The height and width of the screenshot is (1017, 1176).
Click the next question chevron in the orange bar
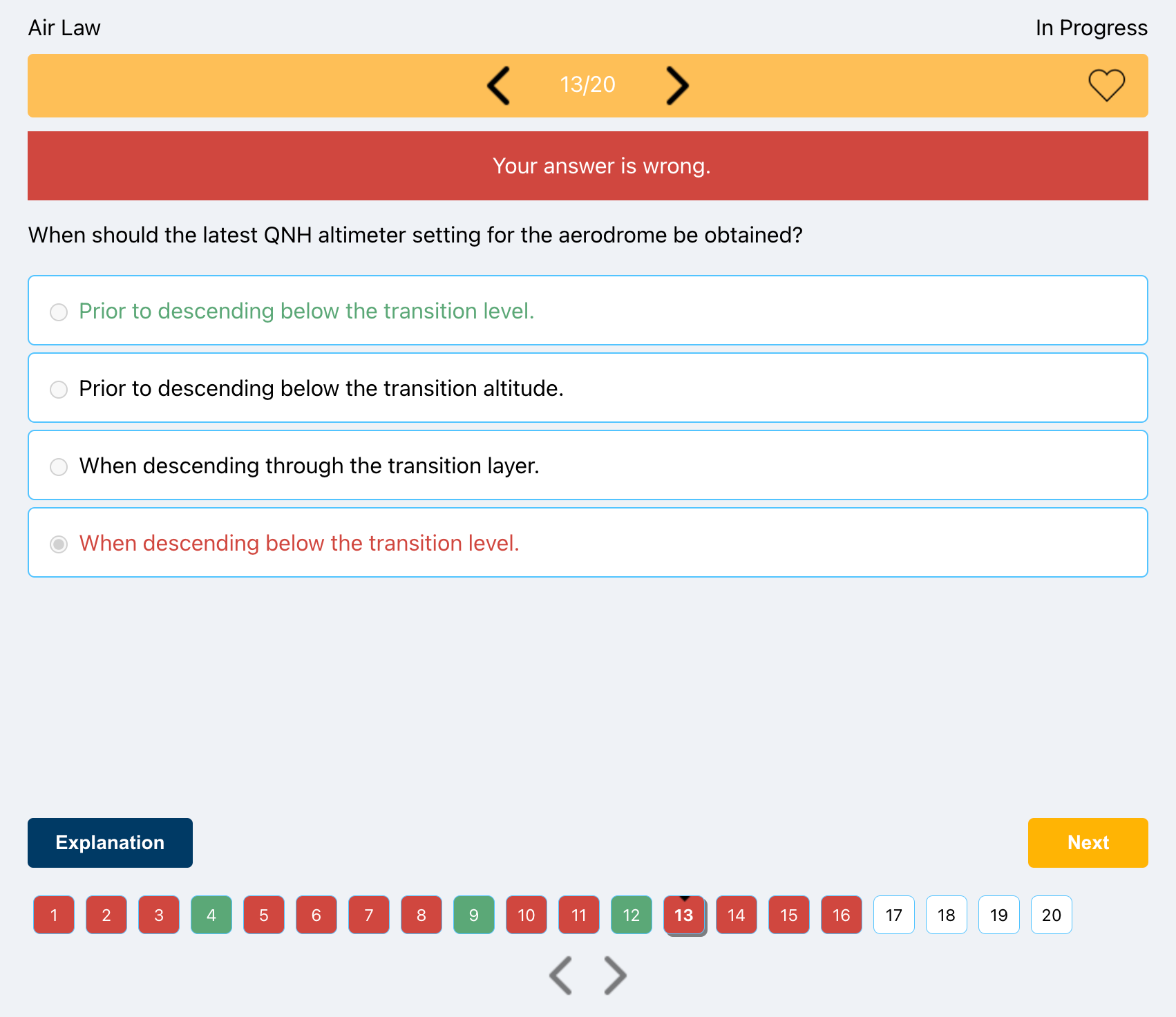[677, 85]
